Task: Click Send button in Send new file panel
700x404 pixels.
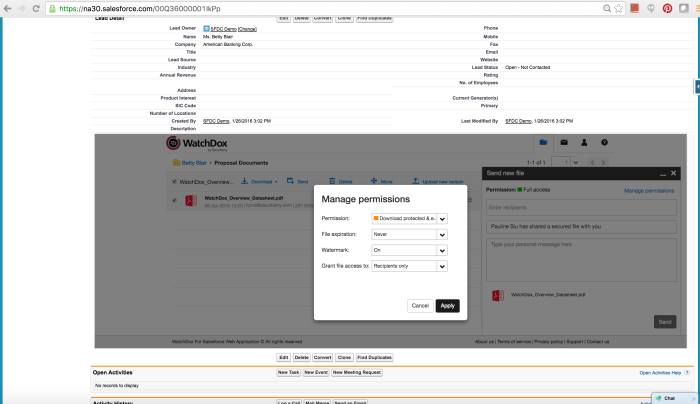Action: pyautogui.click(x=665, y=322)
